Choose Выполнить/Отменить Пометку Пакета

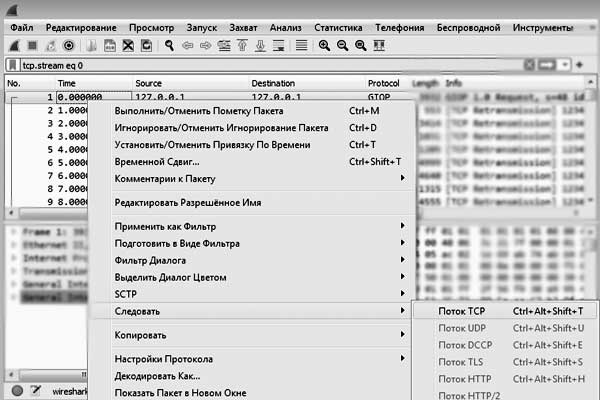point(253,111)
